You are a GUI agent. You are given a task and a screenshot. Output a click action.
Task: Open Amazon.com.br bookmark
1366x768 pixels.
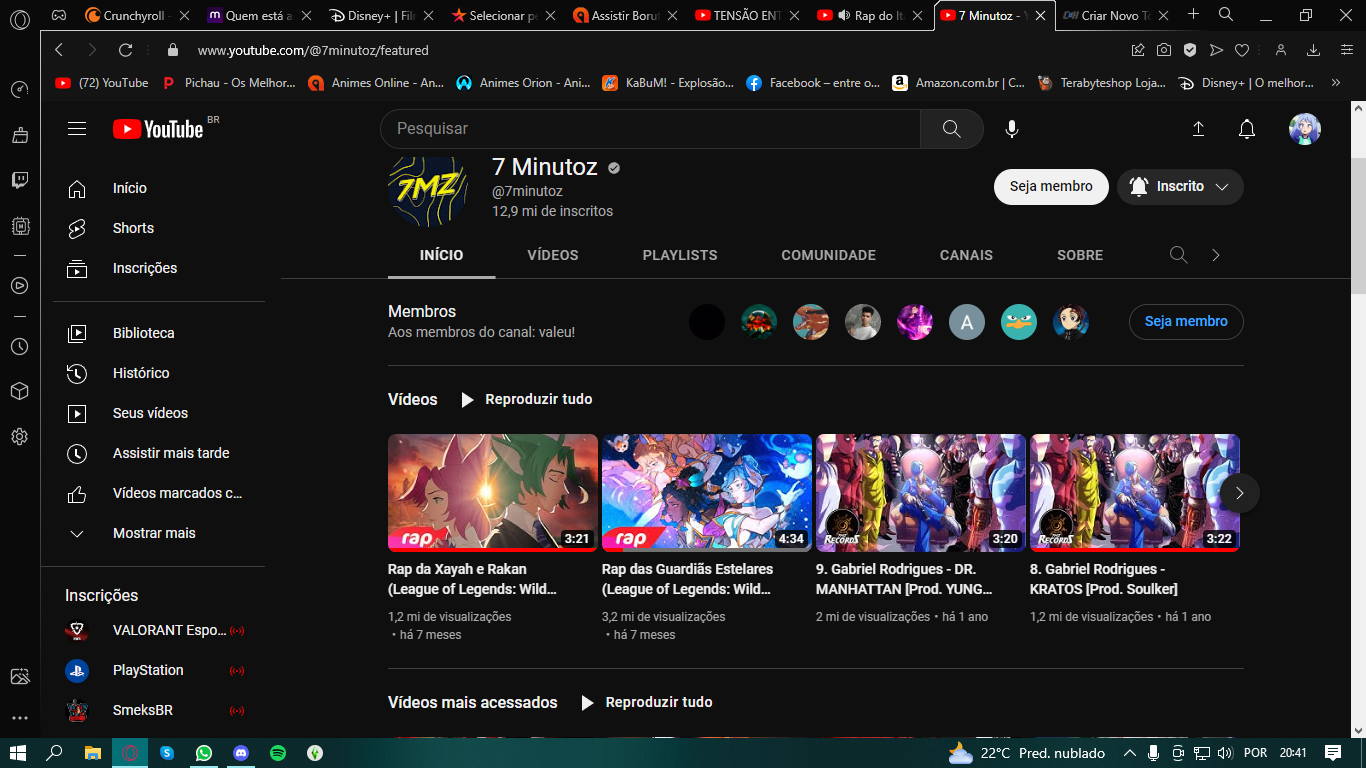click(x=958, y=83)
